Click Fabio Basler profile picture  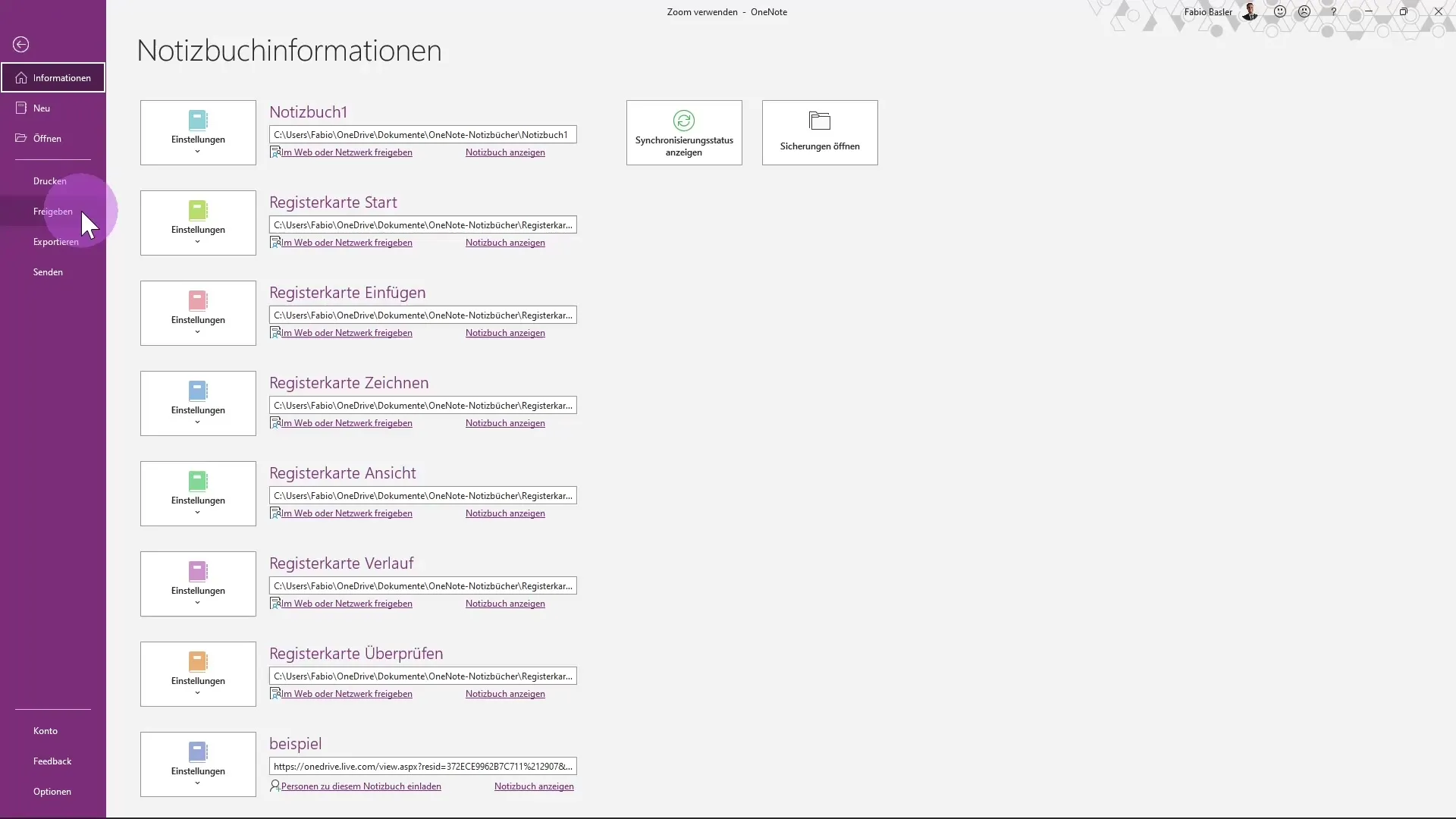tap(1250, 12)
